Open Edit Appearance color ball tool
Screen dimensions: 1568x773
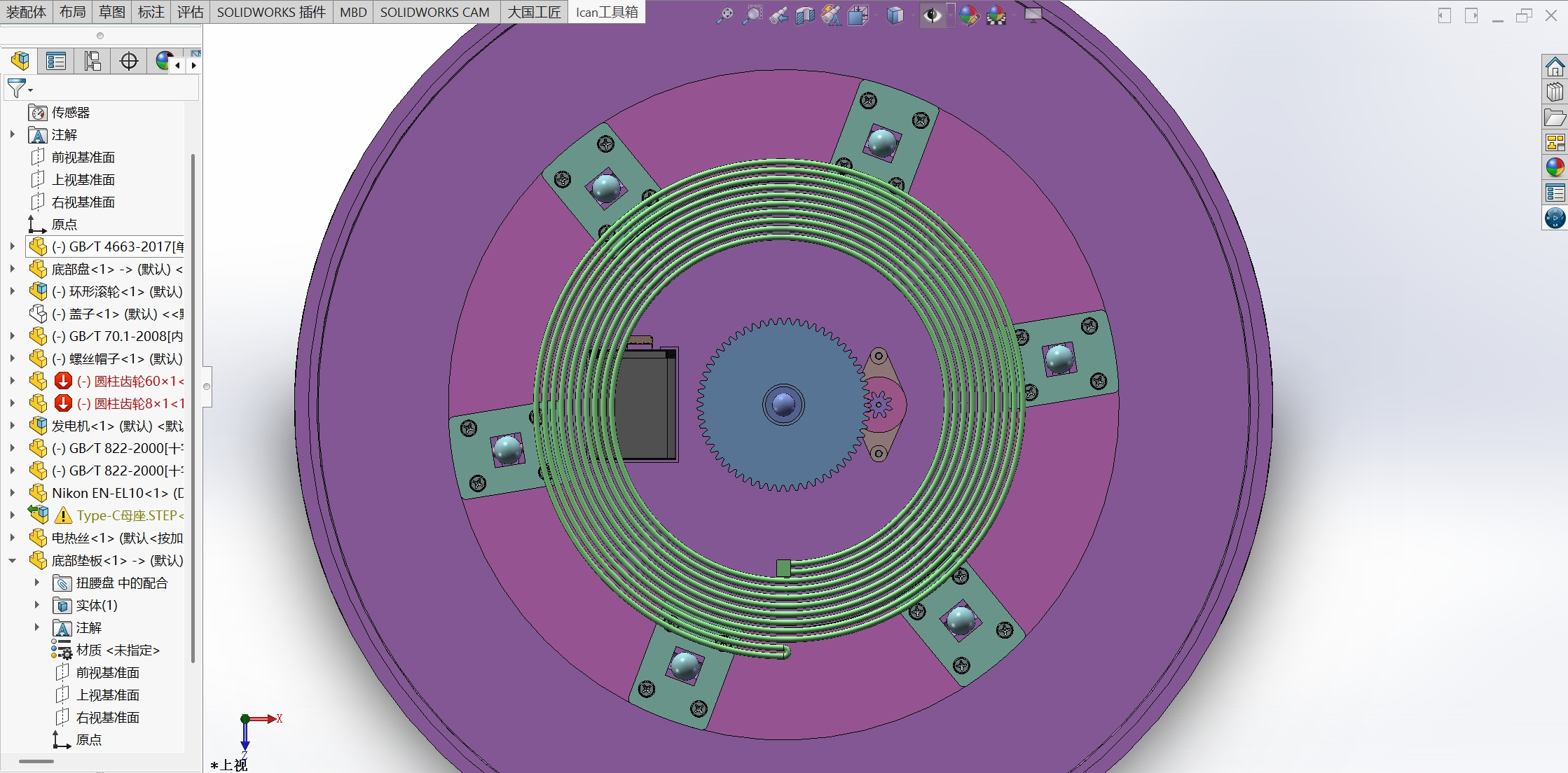(x=969, y=15)
